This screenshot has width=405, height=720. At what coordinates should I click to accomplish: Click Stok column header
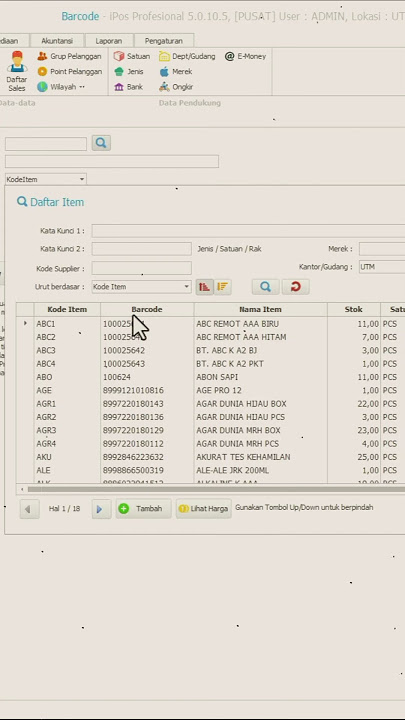[354, 309]
